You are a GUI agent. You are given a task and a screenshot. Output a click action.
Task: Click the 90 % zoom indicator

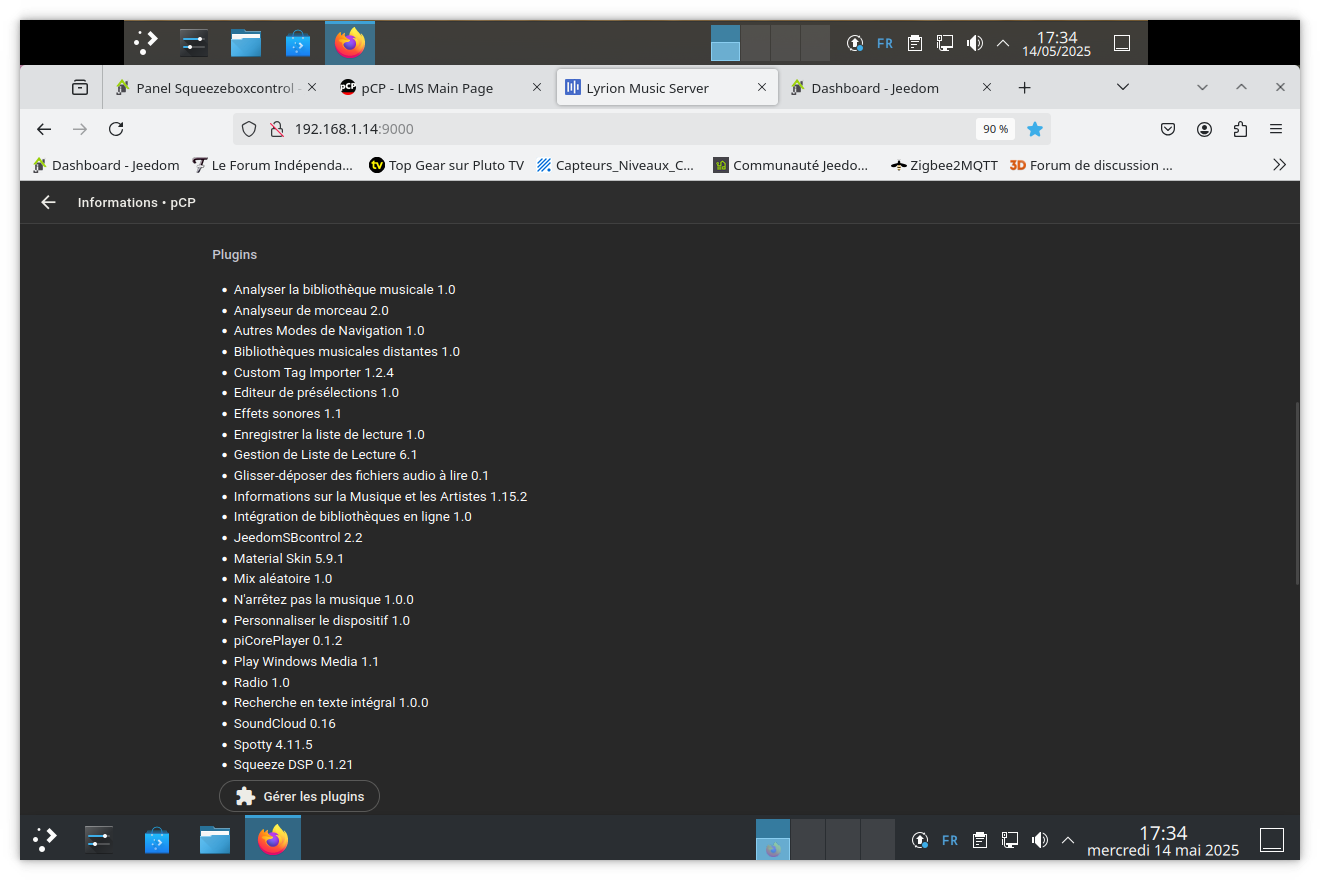(995, 129)
